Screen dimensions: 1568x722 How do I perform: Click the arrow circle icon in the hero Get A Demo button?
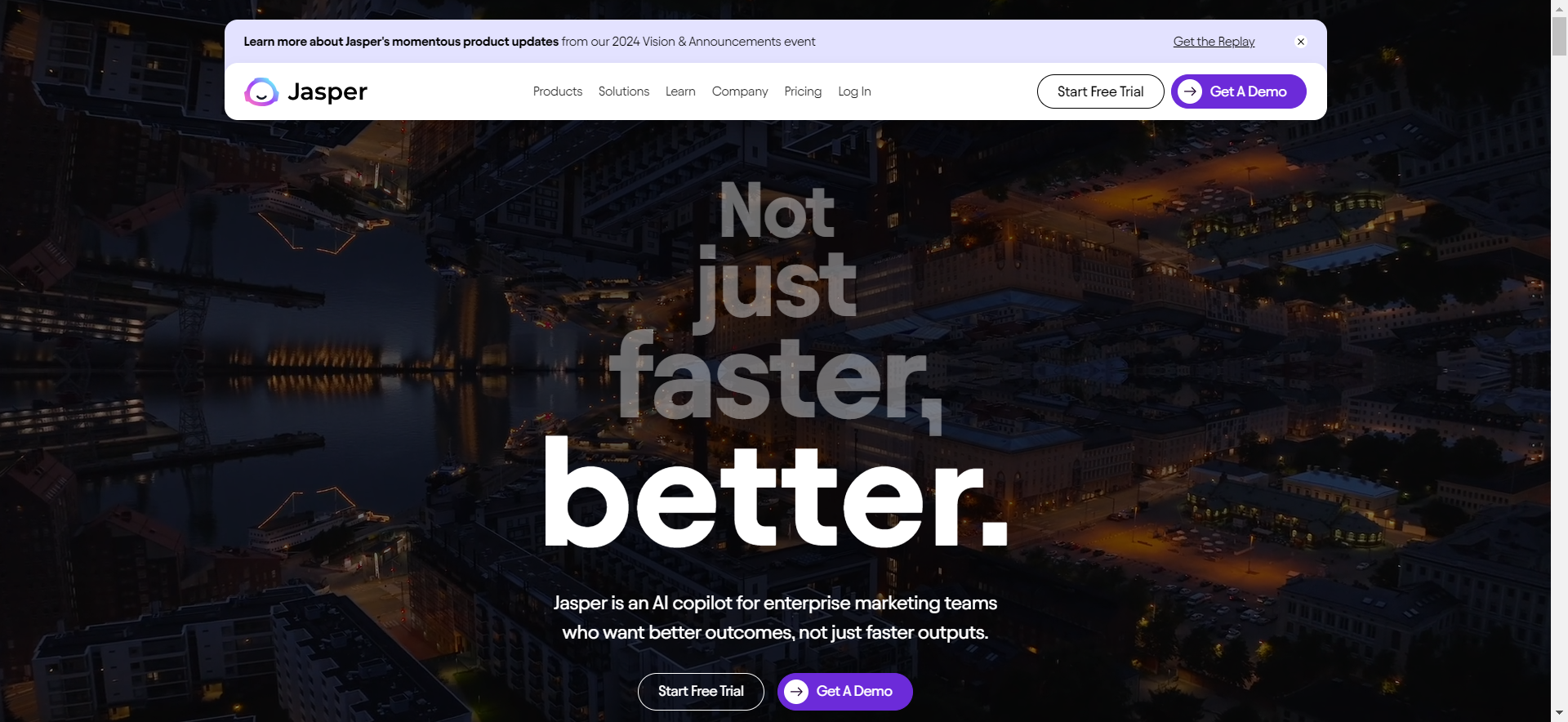(796, 692)
